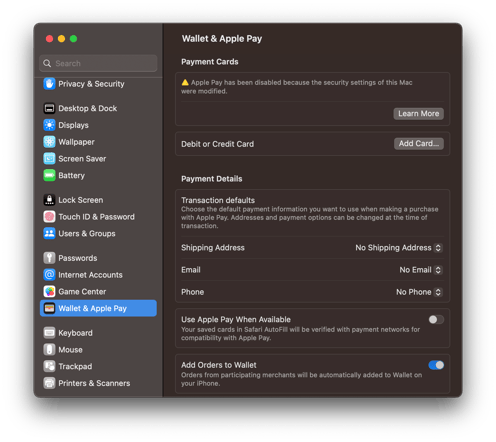Select Wallpaper in the sidebar
This screenshot has width=496, height=442.
(98, 142)
